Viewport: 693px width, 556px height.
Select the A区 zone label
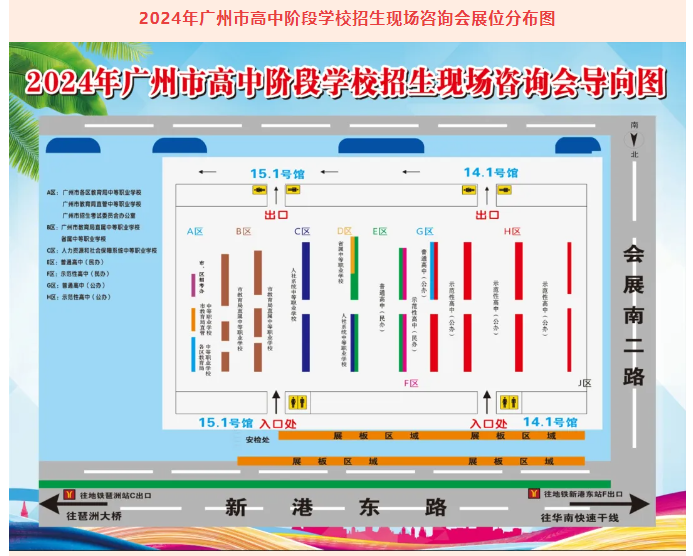(x=195, y=231)
